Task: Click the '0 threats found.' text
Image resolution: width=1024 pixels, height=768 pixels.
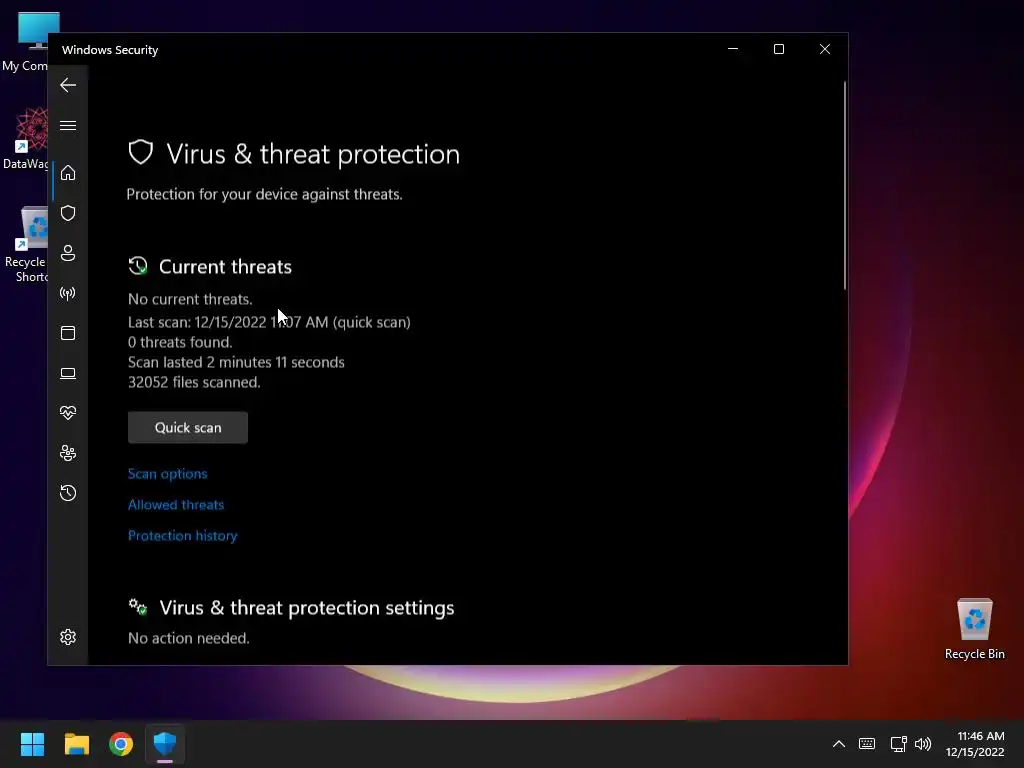Action: [180, 342]
